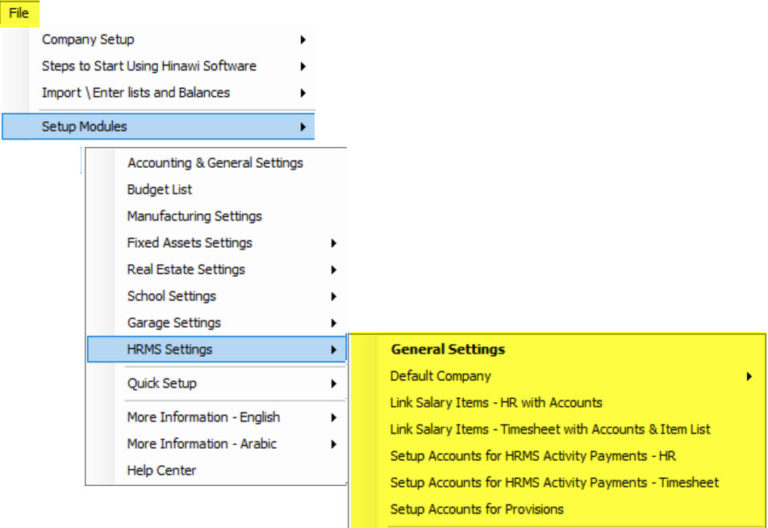The image size is (768, 528).
Task: Open More Information - Arabic
Action: click(202, 444)
